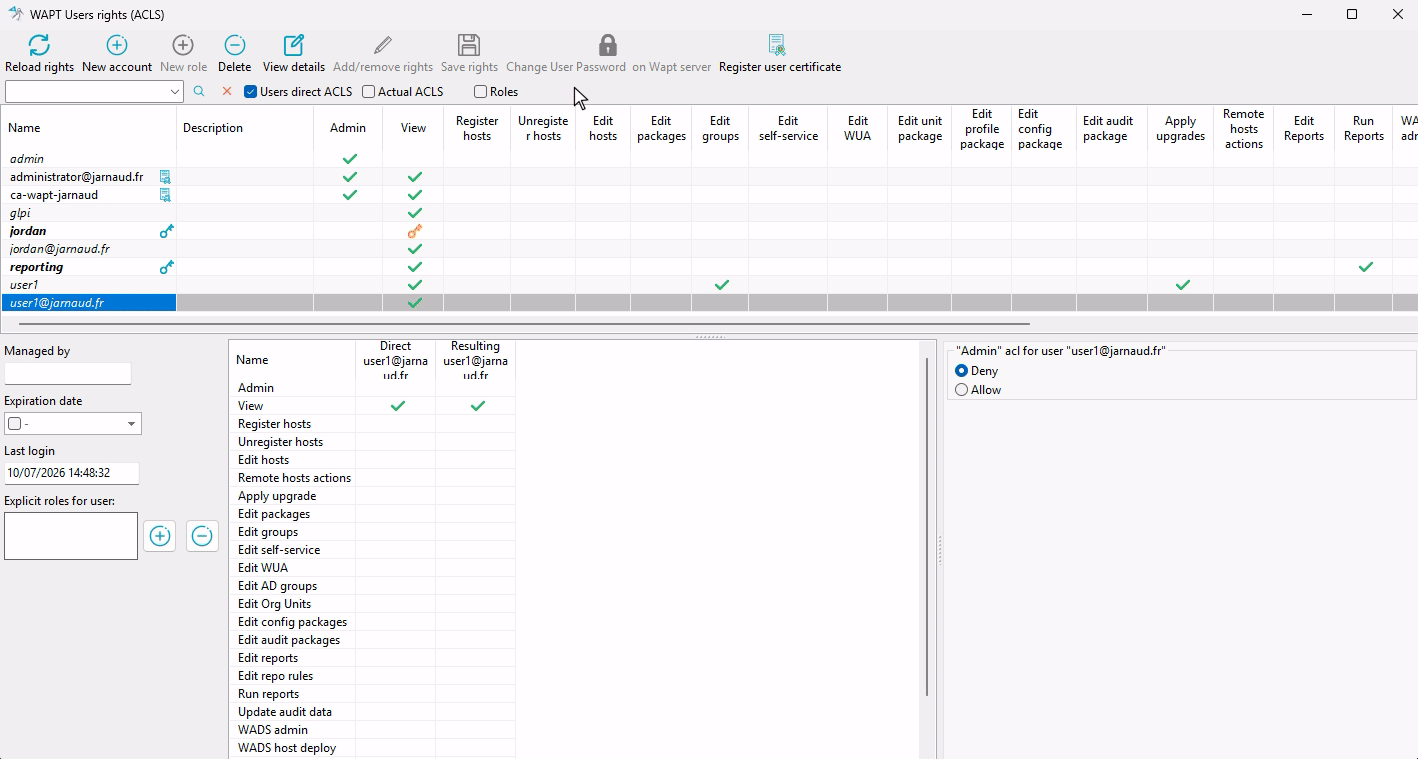Image resolution: width=1418 pixels, height=759 pixels.
Task: Select Edit packages in rights list
Action: click(274, 514)
